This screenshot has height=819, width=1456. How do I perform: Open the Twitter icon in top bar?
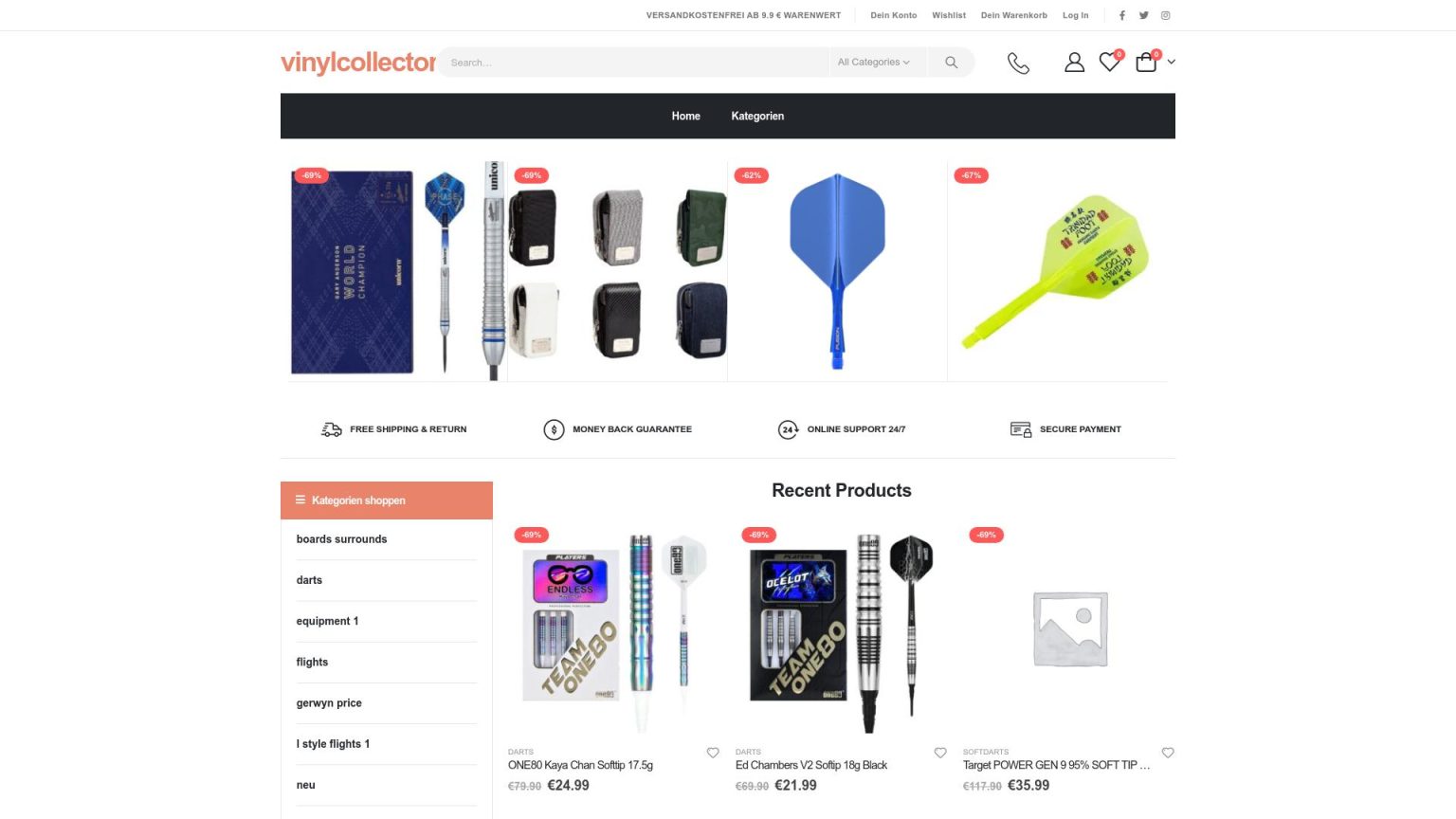1144,15
